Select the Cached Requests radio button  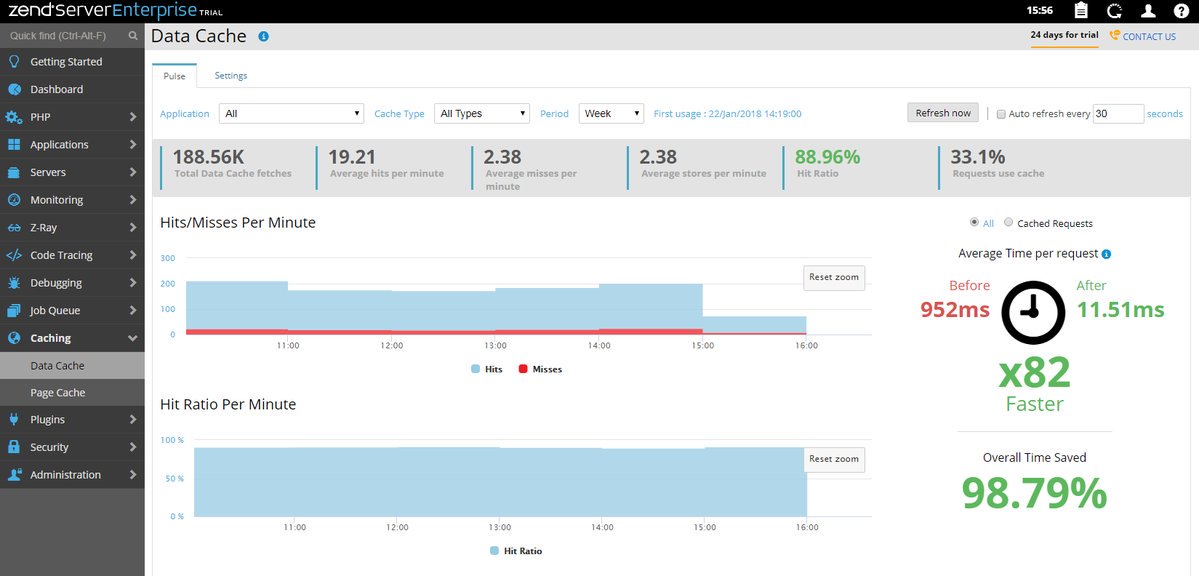(1009, 223)
